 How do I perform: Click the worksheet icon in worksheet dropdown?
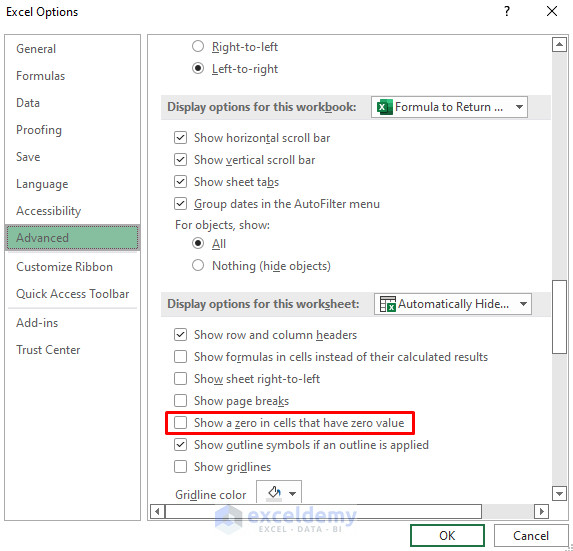pos(387,304)
